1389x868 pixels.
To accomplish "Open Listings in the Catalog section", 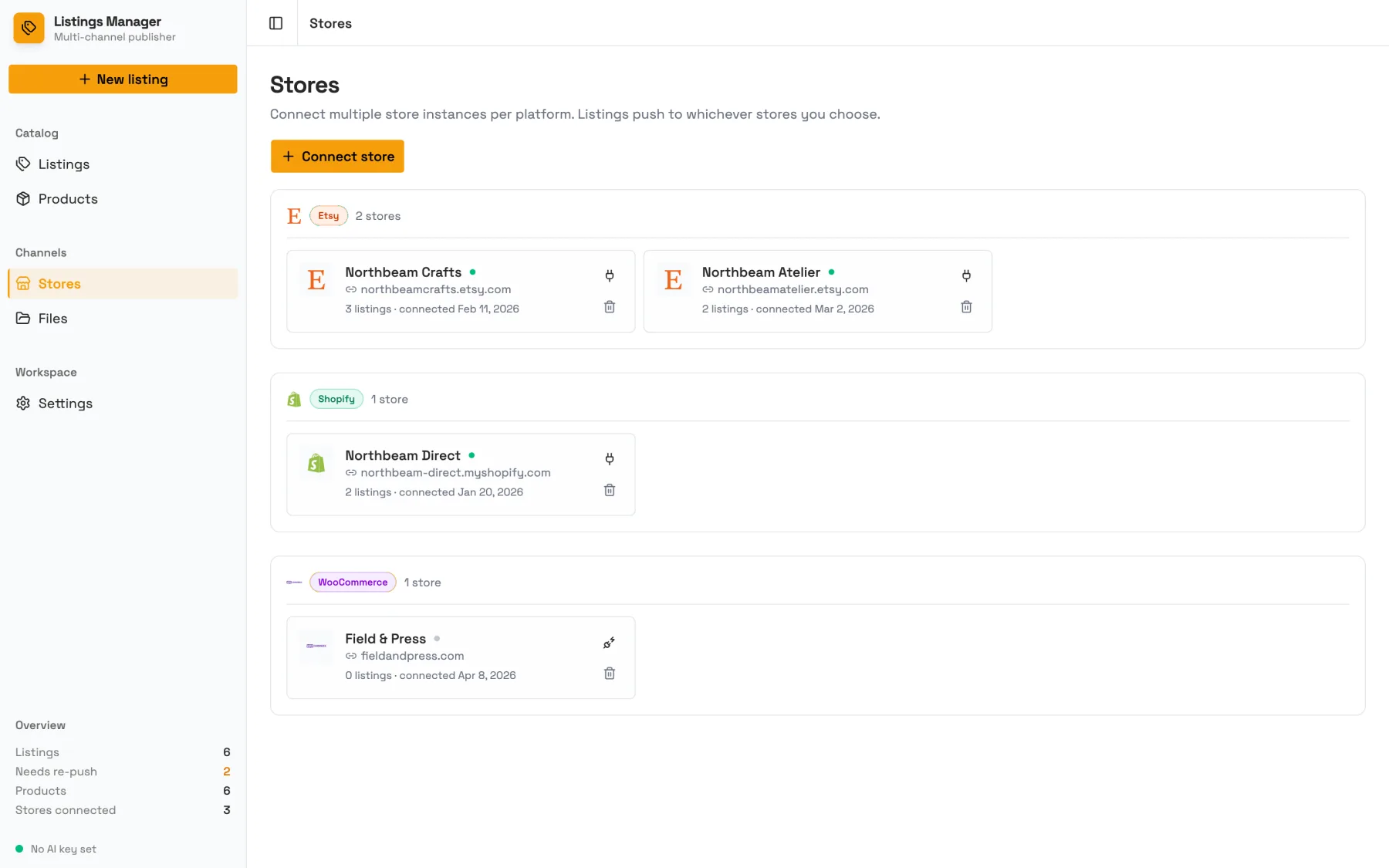I will click(x=123, y=164).
